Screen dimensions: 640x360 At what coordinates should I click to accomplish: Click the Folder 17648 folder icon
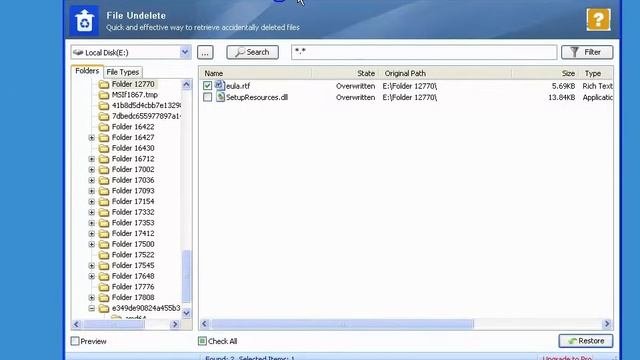click(104, 276)
